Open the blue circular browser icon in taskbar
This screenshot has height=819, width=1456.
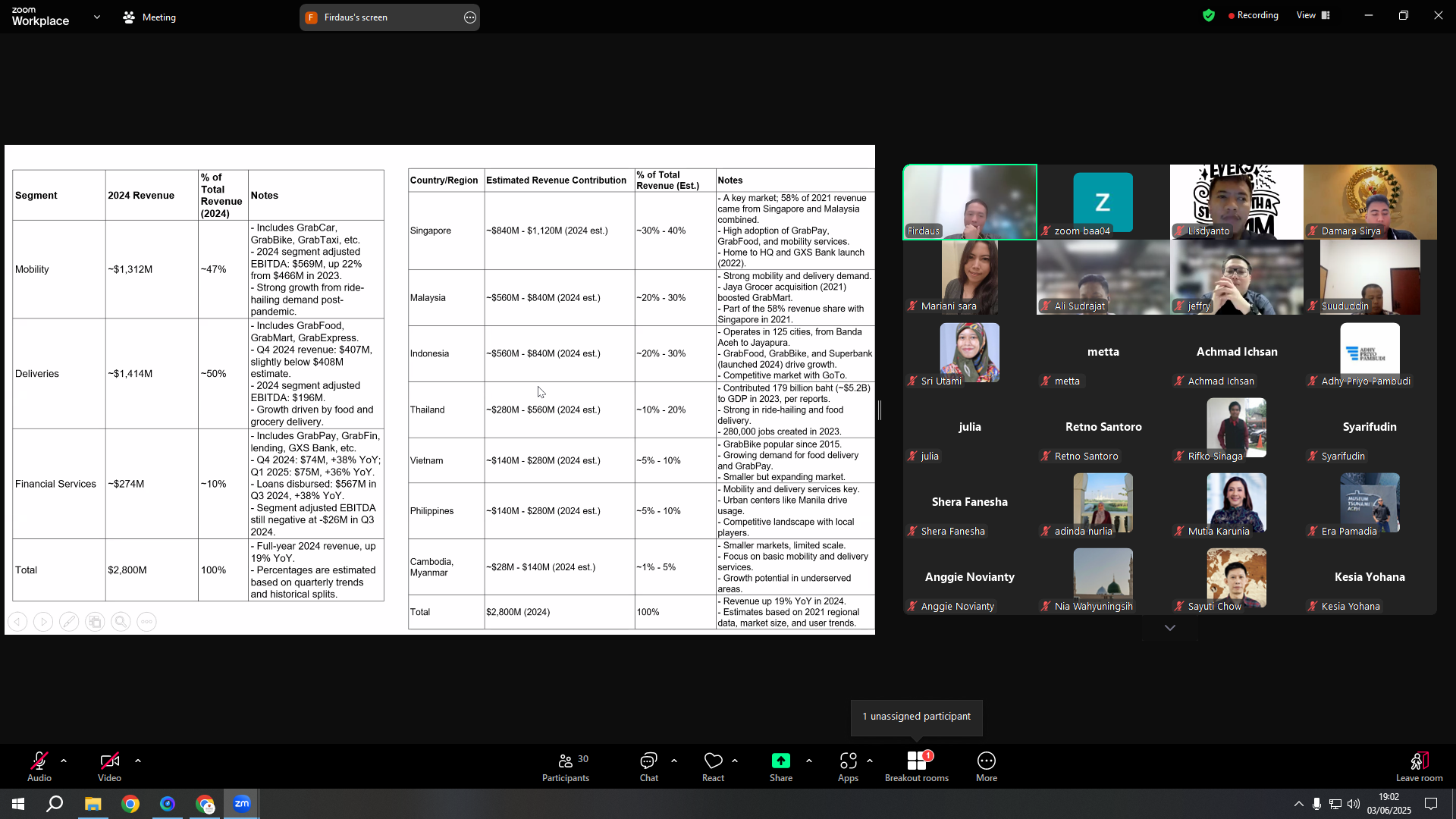tap(168, 804)
